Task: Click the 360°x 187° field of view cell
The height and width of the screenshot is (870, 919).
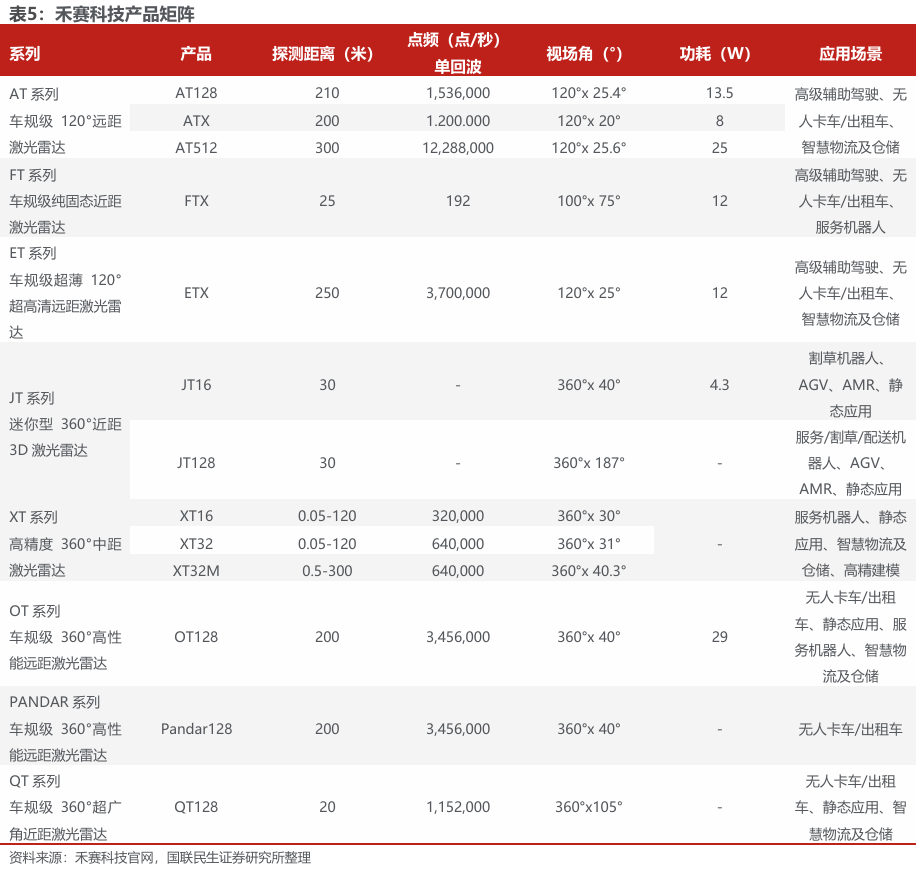Action: point(588,462)
